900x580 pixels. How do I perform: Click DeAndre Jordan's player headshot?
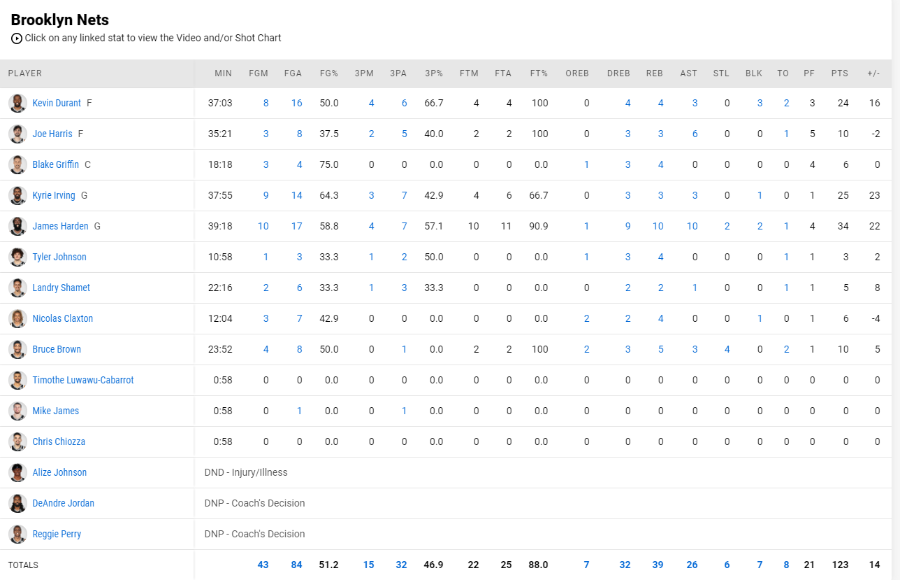click(18, 504)
